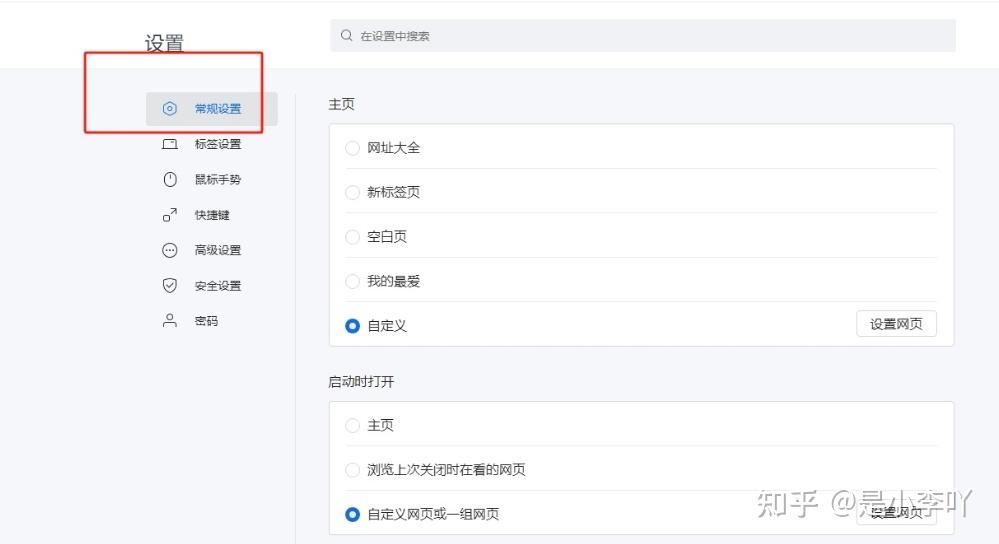The height and width of the screenshot is (544, 999).
Task: Click the 浏览上次关闭时在看的网页 label text
Action: 446,469
